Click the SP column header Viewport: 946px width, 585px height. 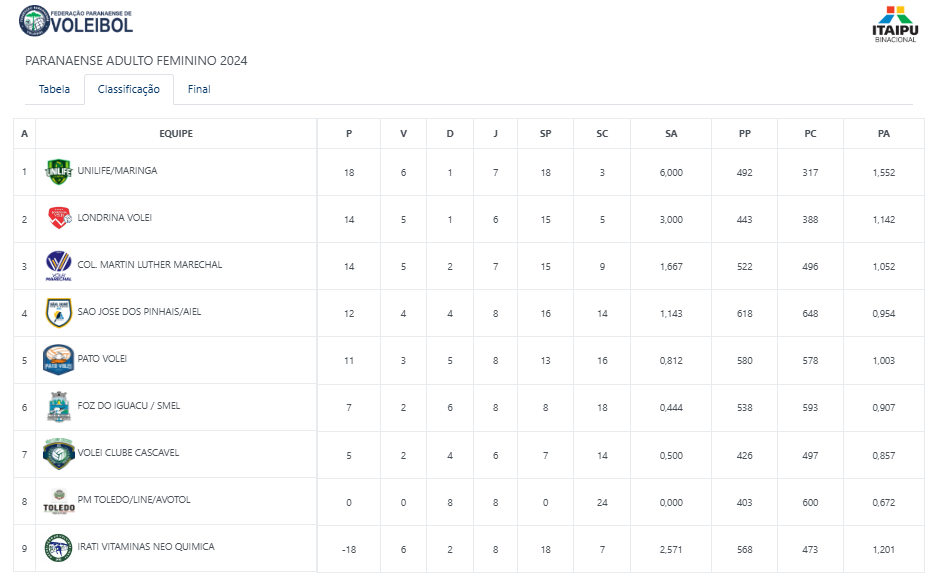pos(545,133)
